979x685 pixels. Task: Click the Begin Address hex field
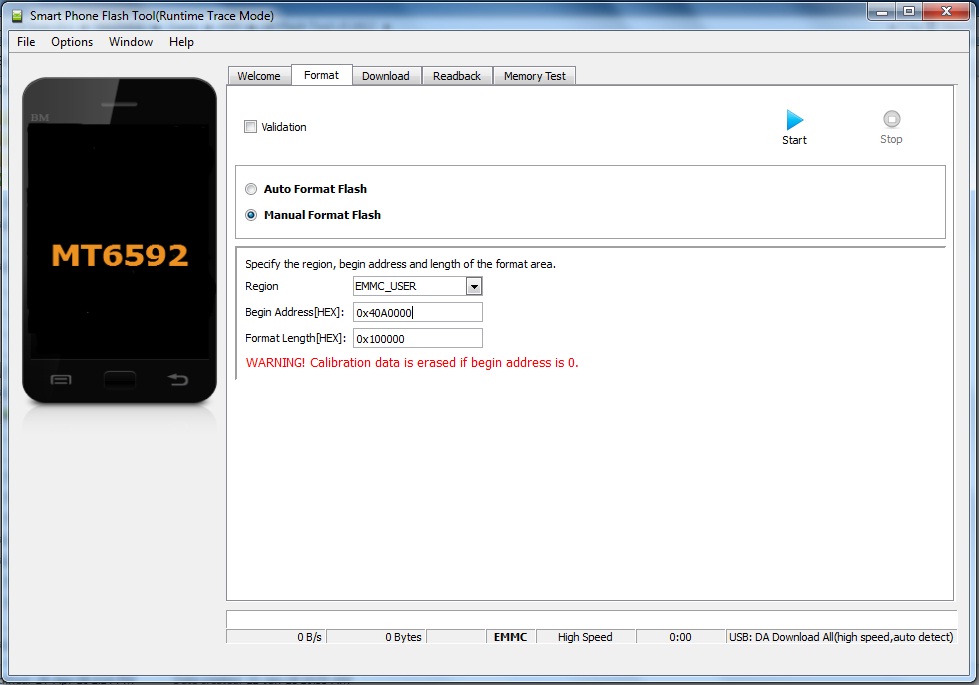click(417, 313)
